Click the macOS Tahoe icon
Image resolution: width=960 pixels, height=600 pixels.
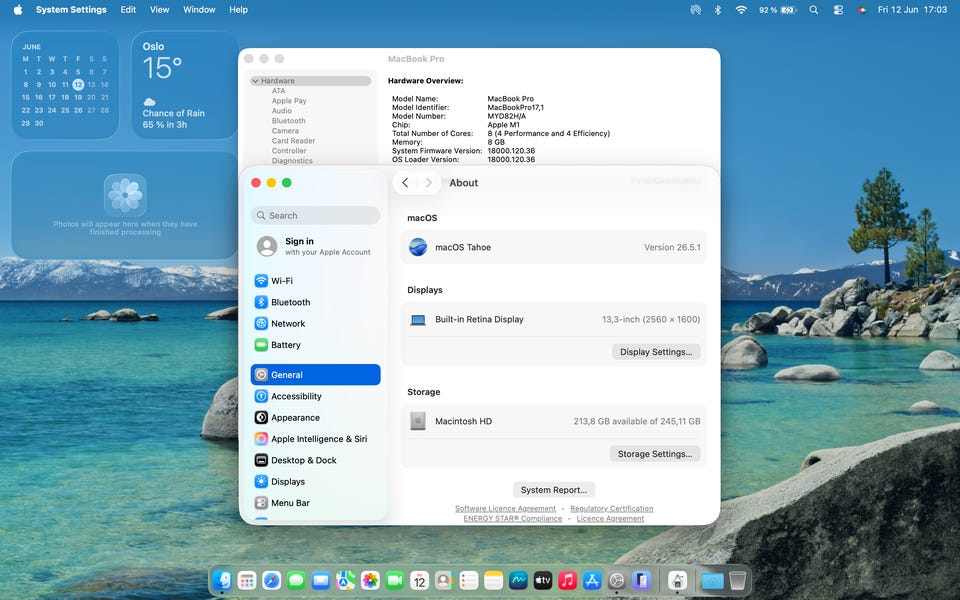click(x=418, y=247)
